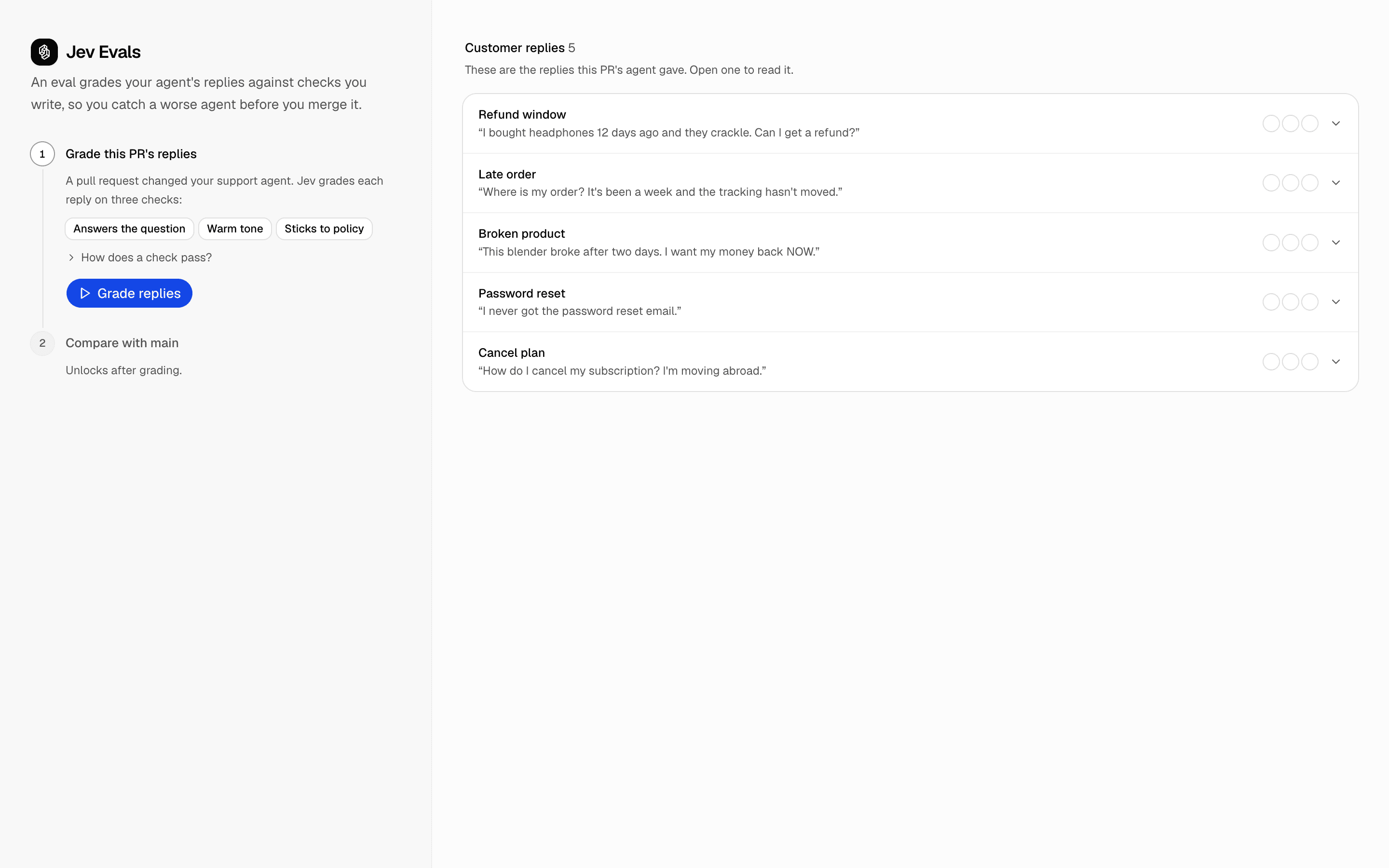
Task: Select the Sticks to policy check chip
Action: [x=324, y=229]
